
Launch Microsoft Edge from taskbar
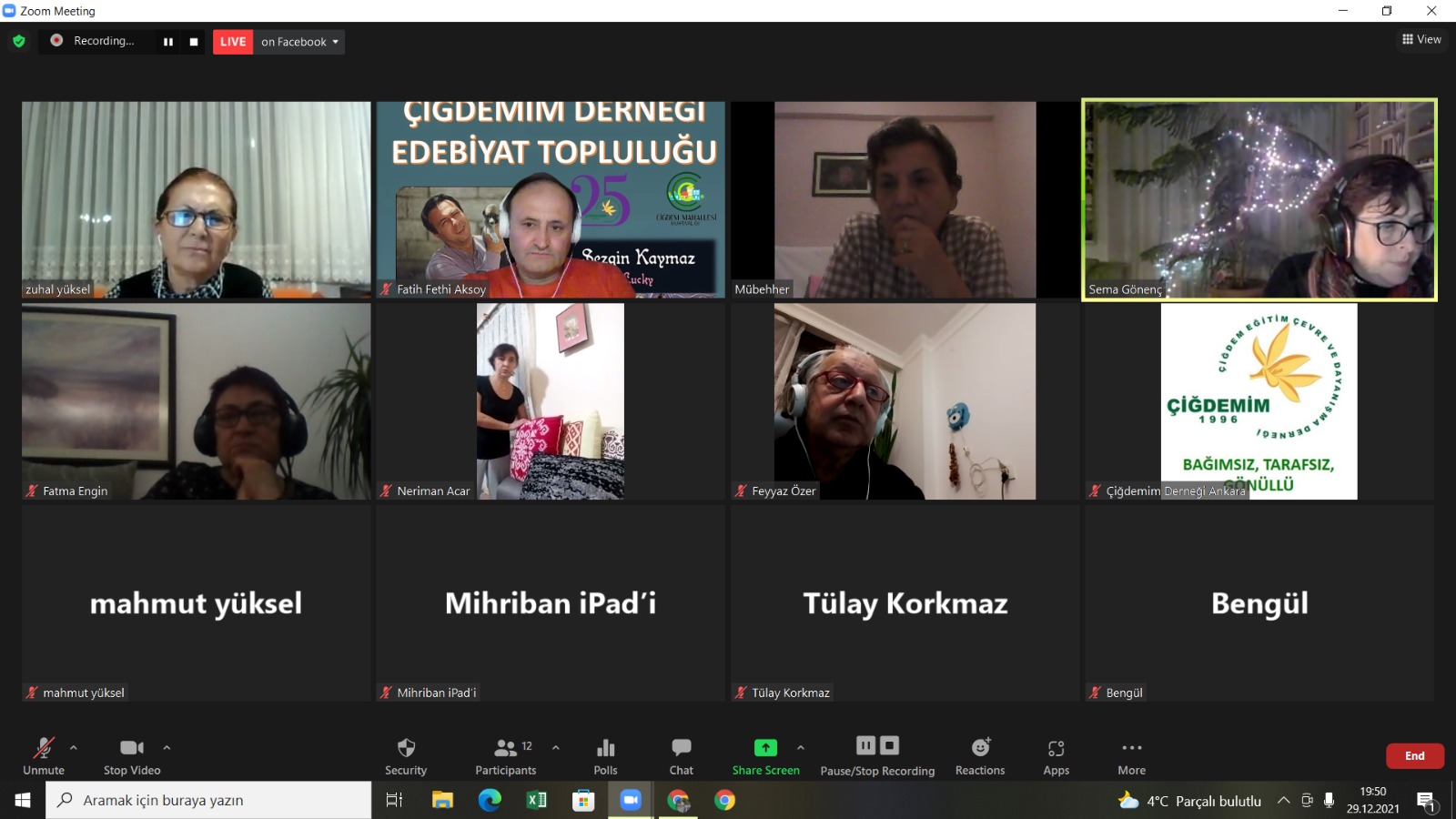tap(490, 800)
